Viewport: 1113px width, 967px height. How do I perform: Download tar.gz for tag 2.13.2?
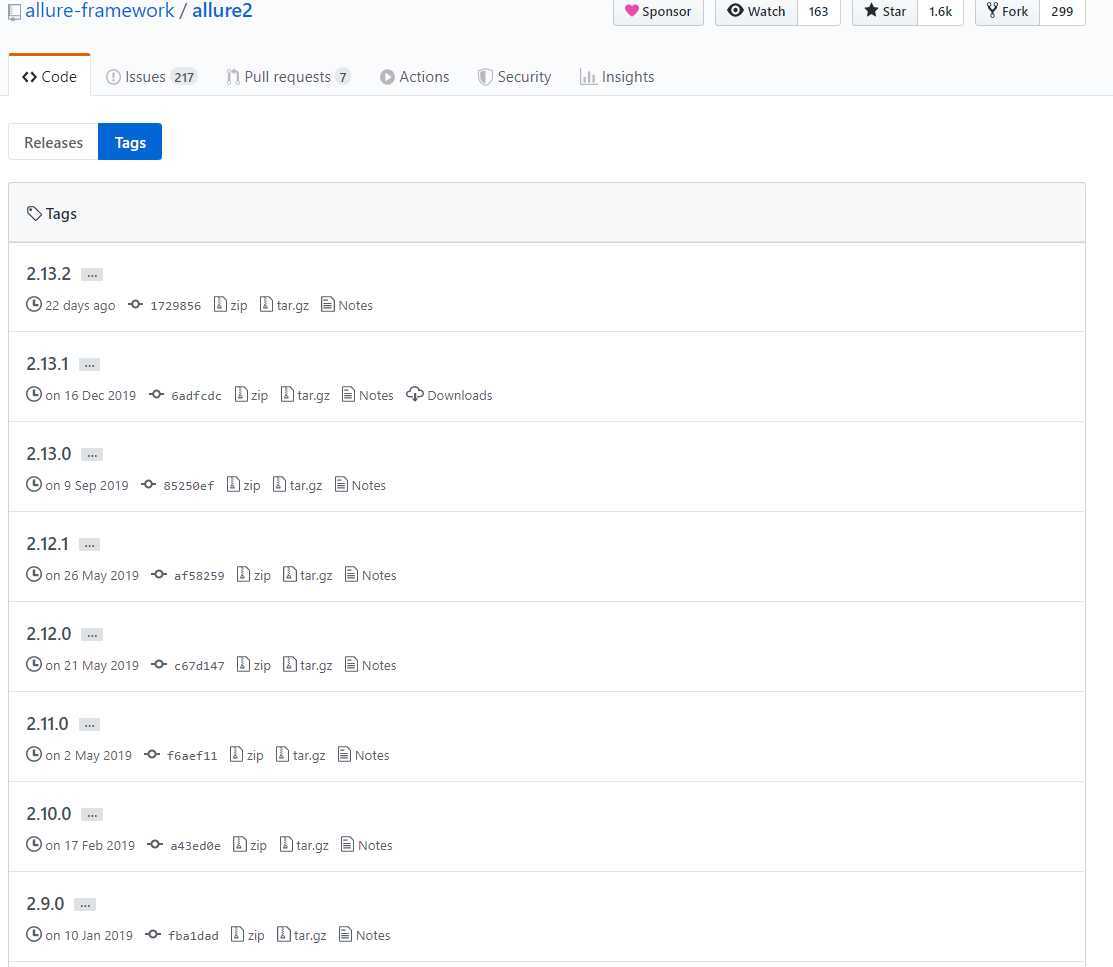click(285, 305)
